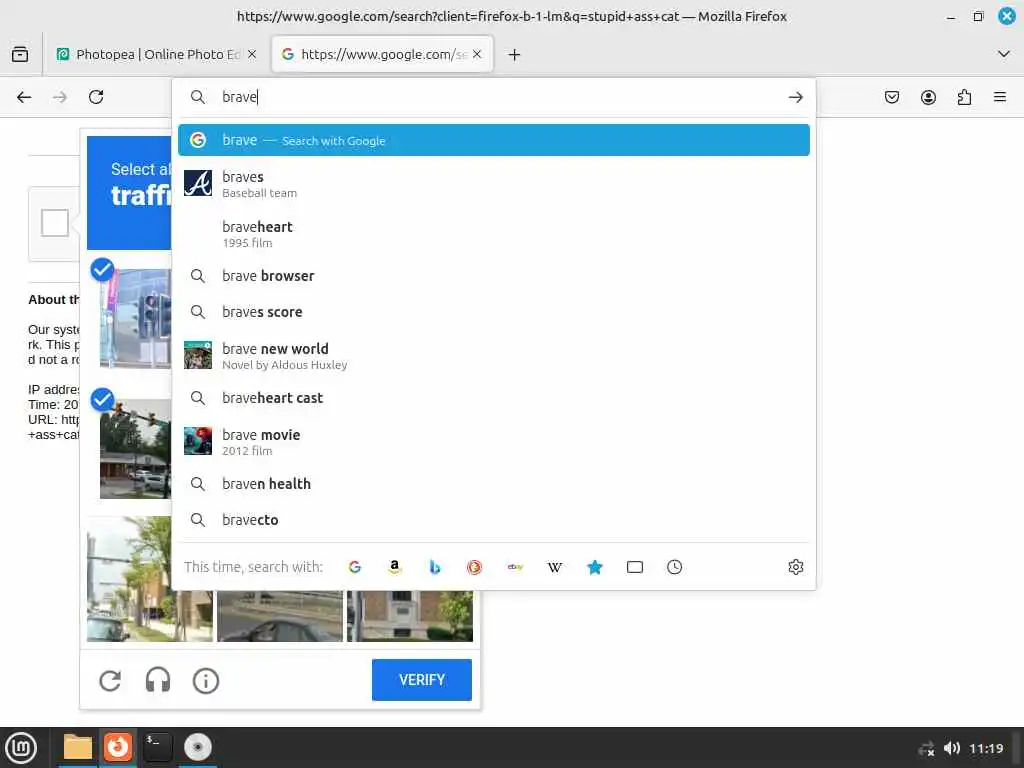Click the disc application in the taskbar

tap(198, 747)
